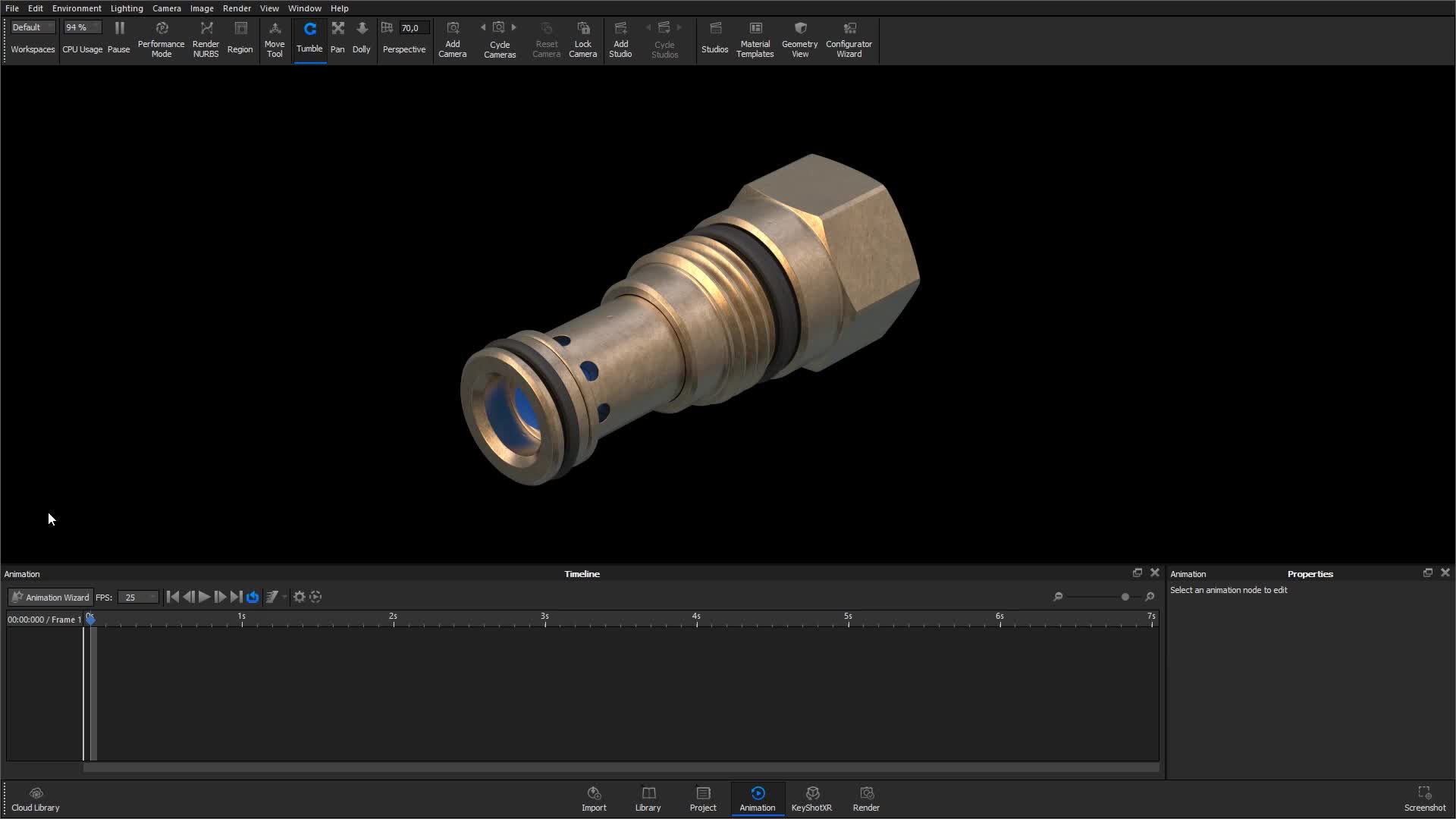Screen dimensions: 1456x819
Task: Open the Material Templates panel
Action: pyautogui.click(x=755, y=38)
